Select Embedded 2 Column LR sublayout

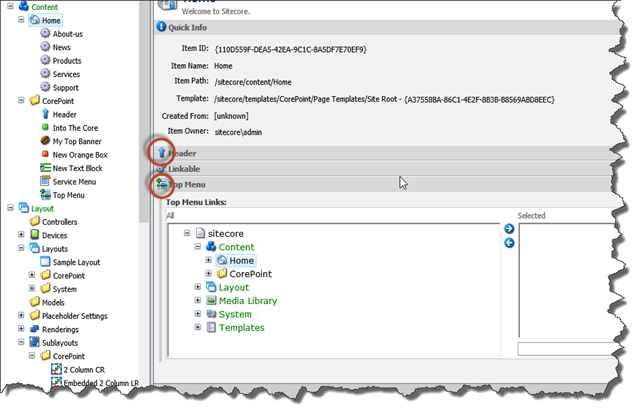pos(101,383)
